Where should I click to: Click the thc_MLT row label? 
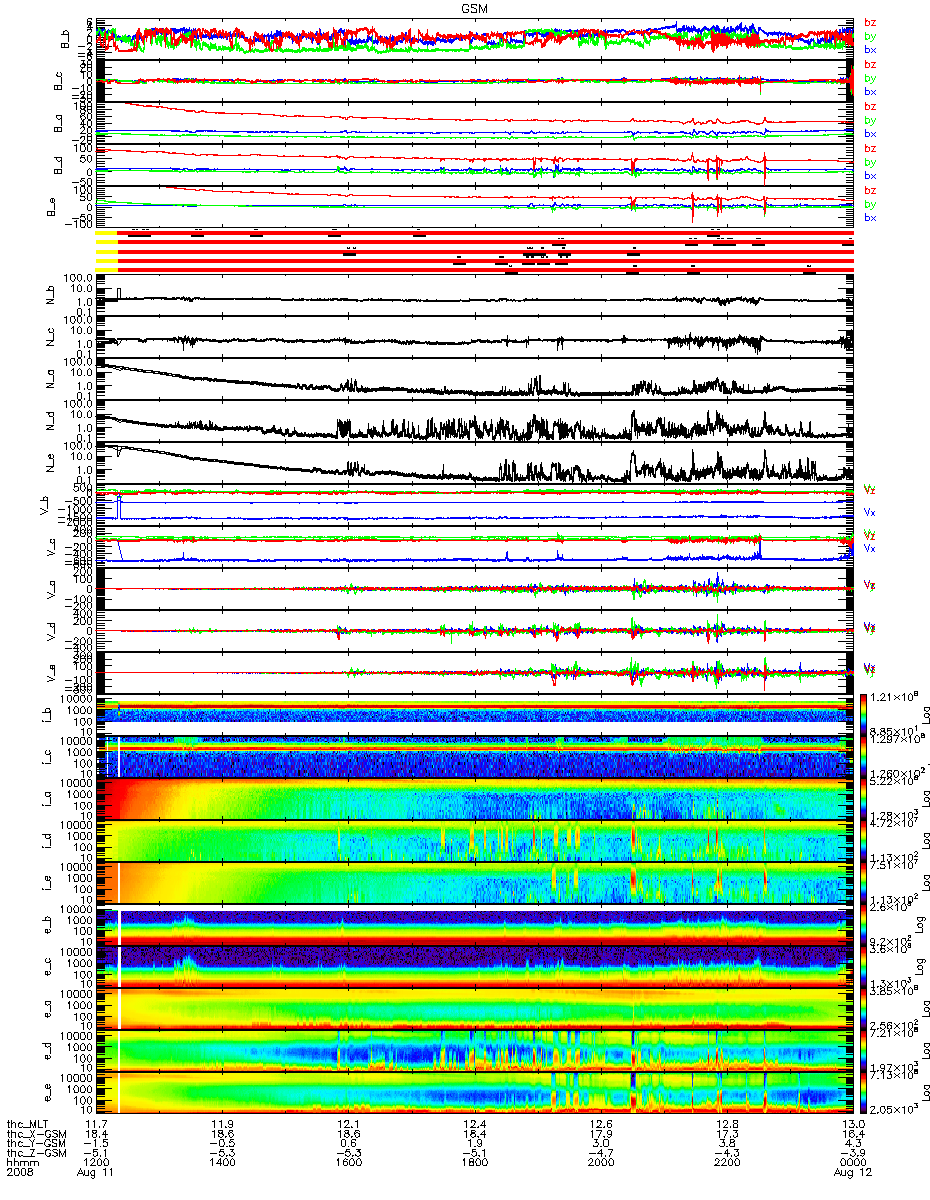[29, 1123]
